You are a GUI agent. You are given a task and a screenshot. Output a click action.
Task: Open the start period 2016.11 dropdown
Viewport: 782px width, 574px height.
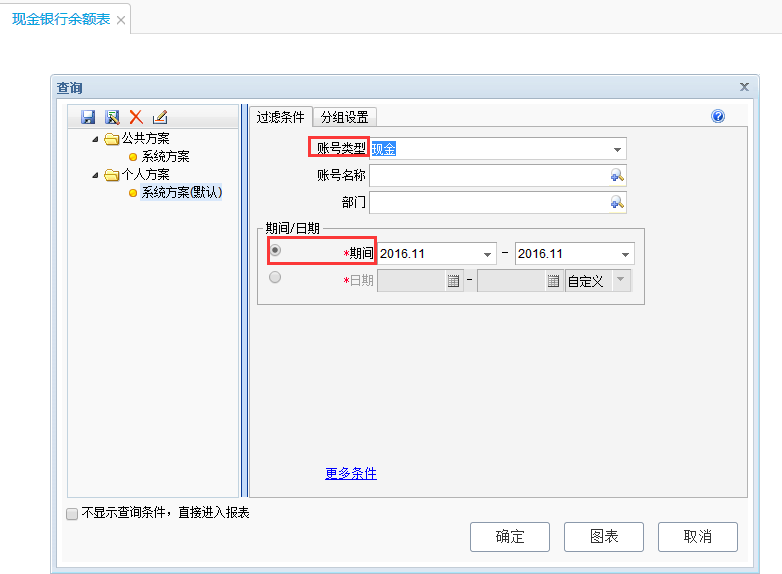[x=487, y=254]
